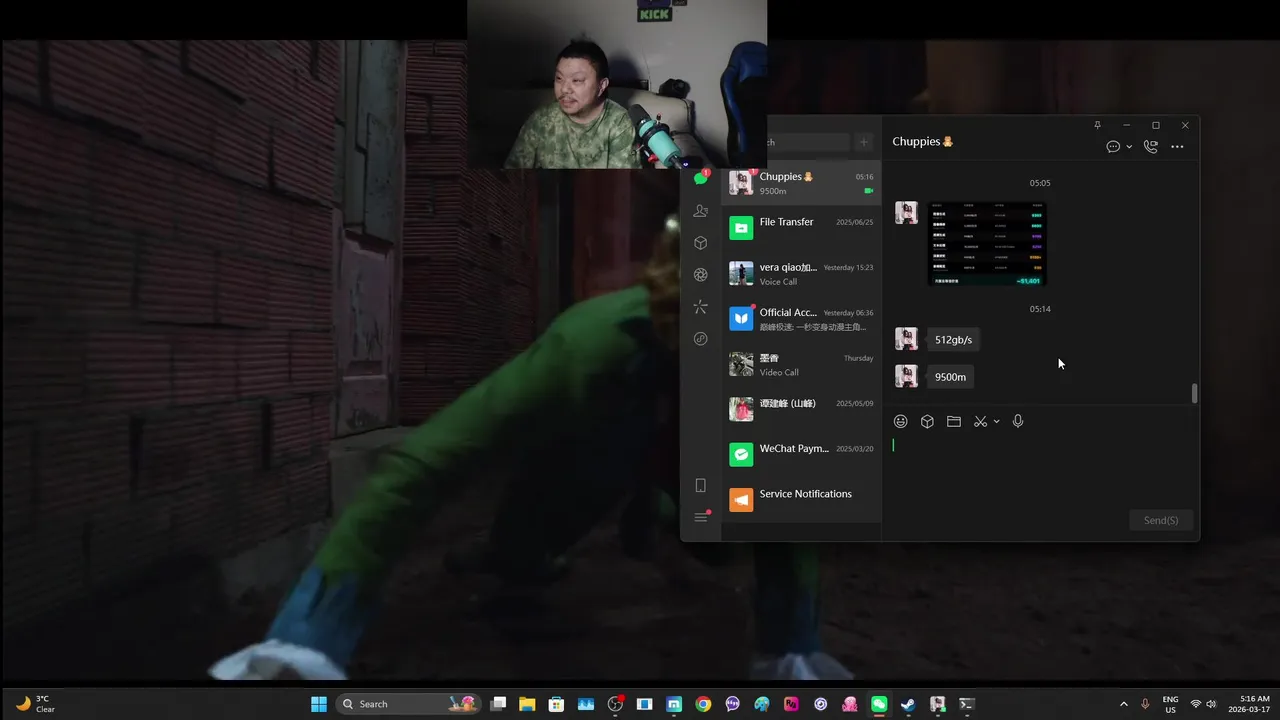Image resolution: width=1280 pixels, height=720 pixels.
Task: Open the File Transfer chat
Action: 801,228
